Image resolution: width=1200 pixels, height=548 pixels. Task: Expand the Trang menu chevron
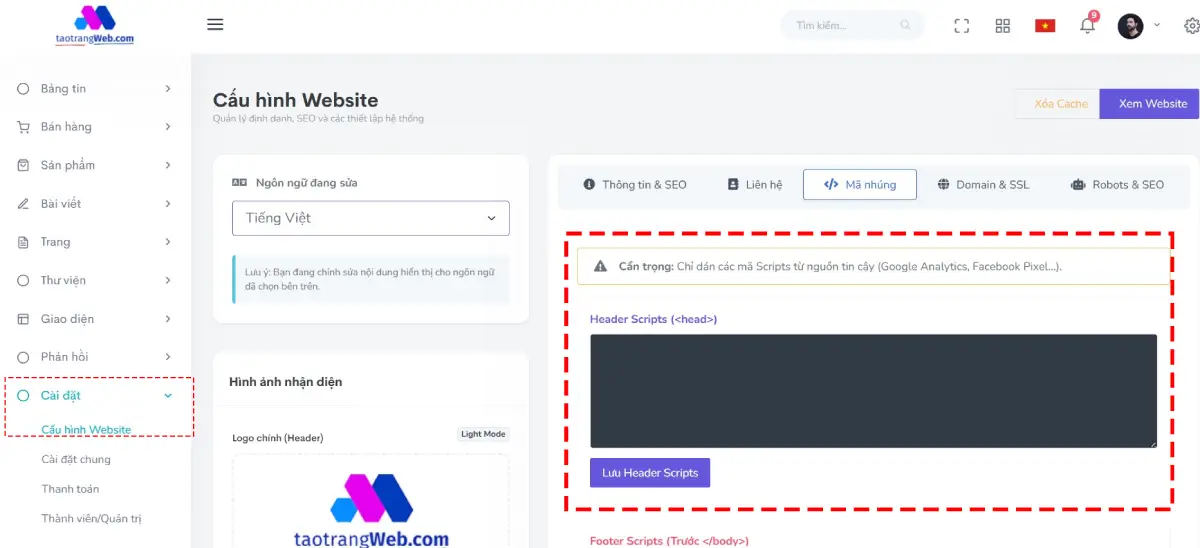pyautogui.click(x=168, y=242)
